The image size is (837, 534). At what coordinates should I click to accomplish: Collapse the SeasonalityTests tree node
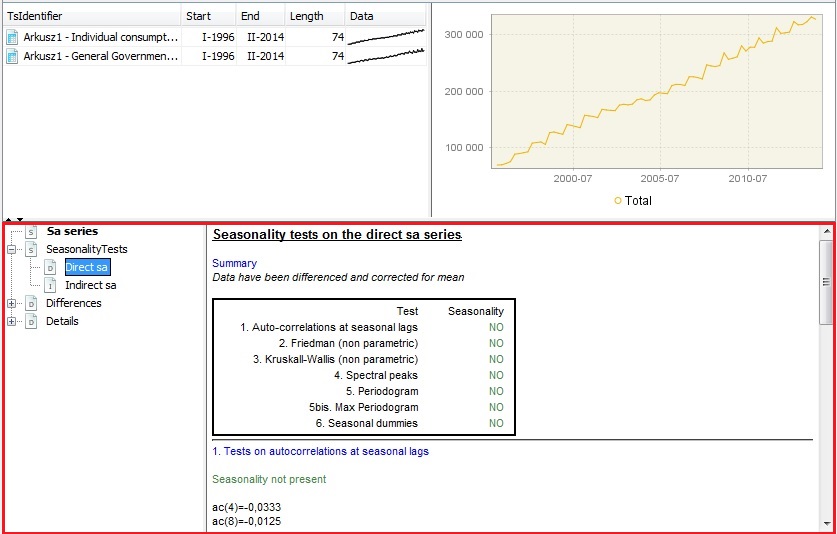[x=12, y=249]
